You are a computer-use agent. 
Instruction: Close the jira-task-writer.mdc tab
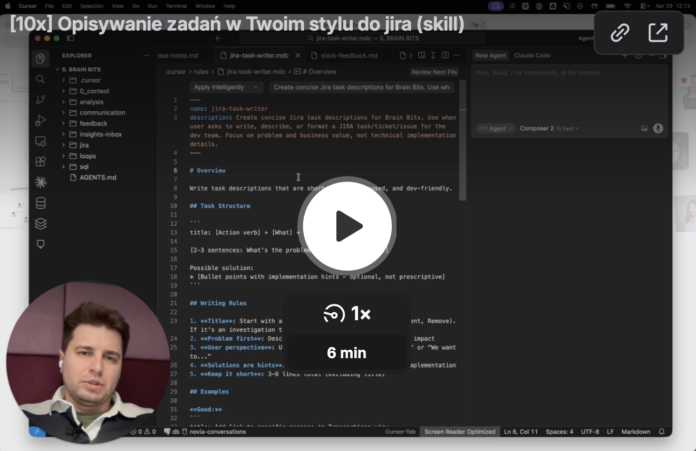pos(298,55)
